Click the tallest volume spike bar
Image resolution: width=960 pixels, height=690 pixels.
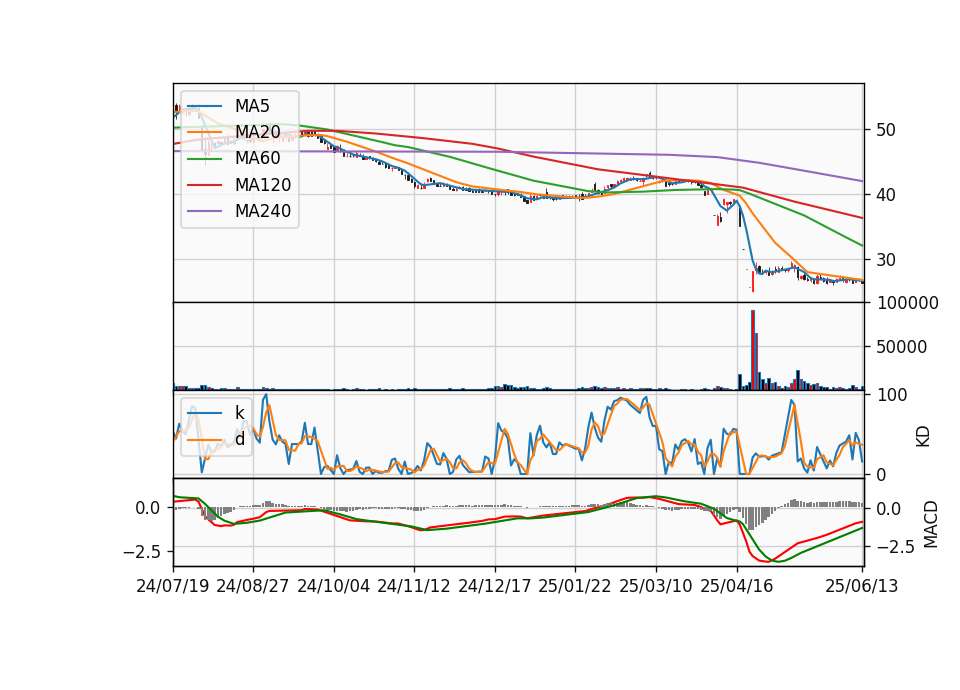[x=752, y=350]
